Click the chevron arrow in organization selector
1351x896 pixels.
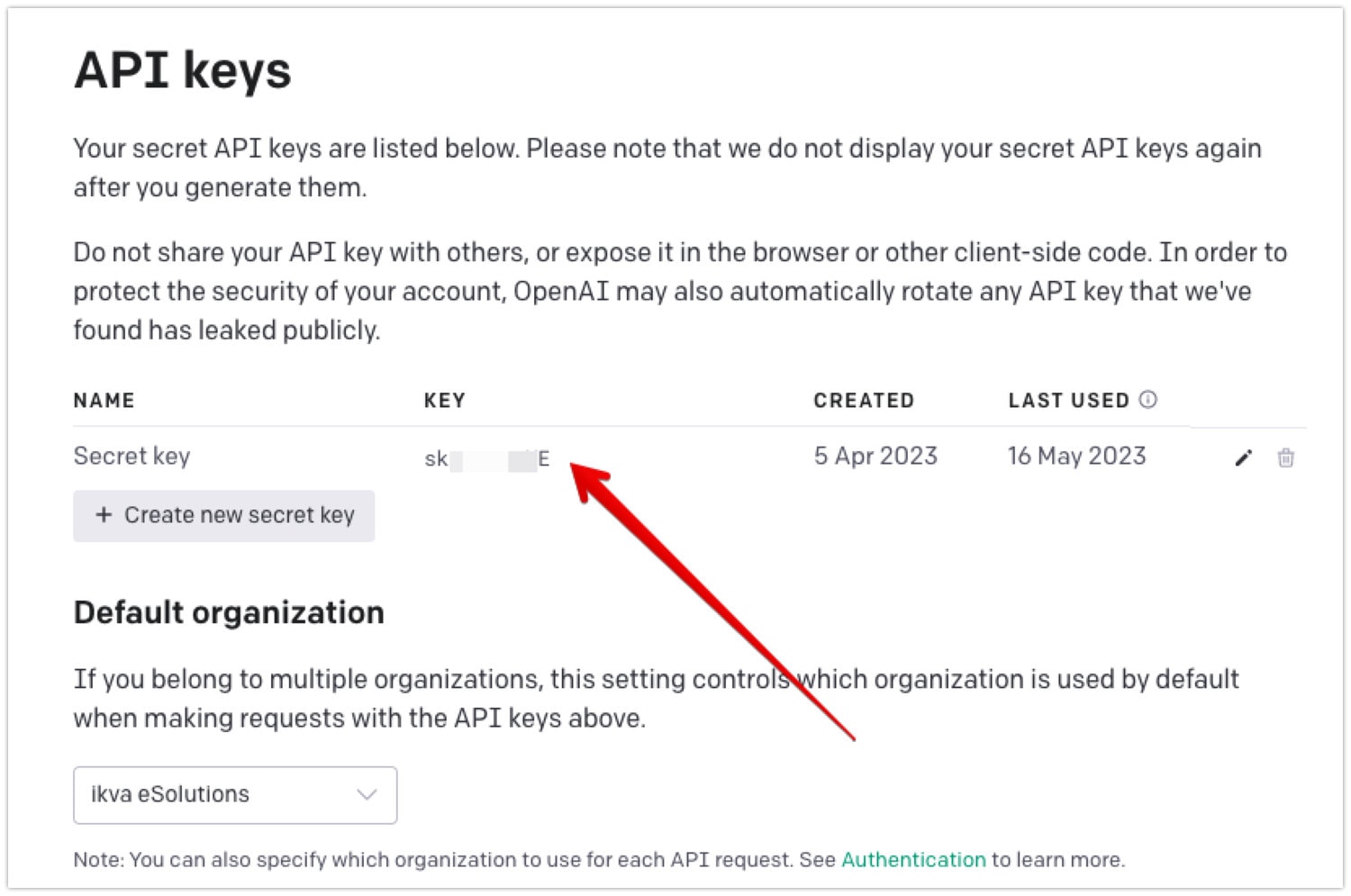[x=366, y=794]
